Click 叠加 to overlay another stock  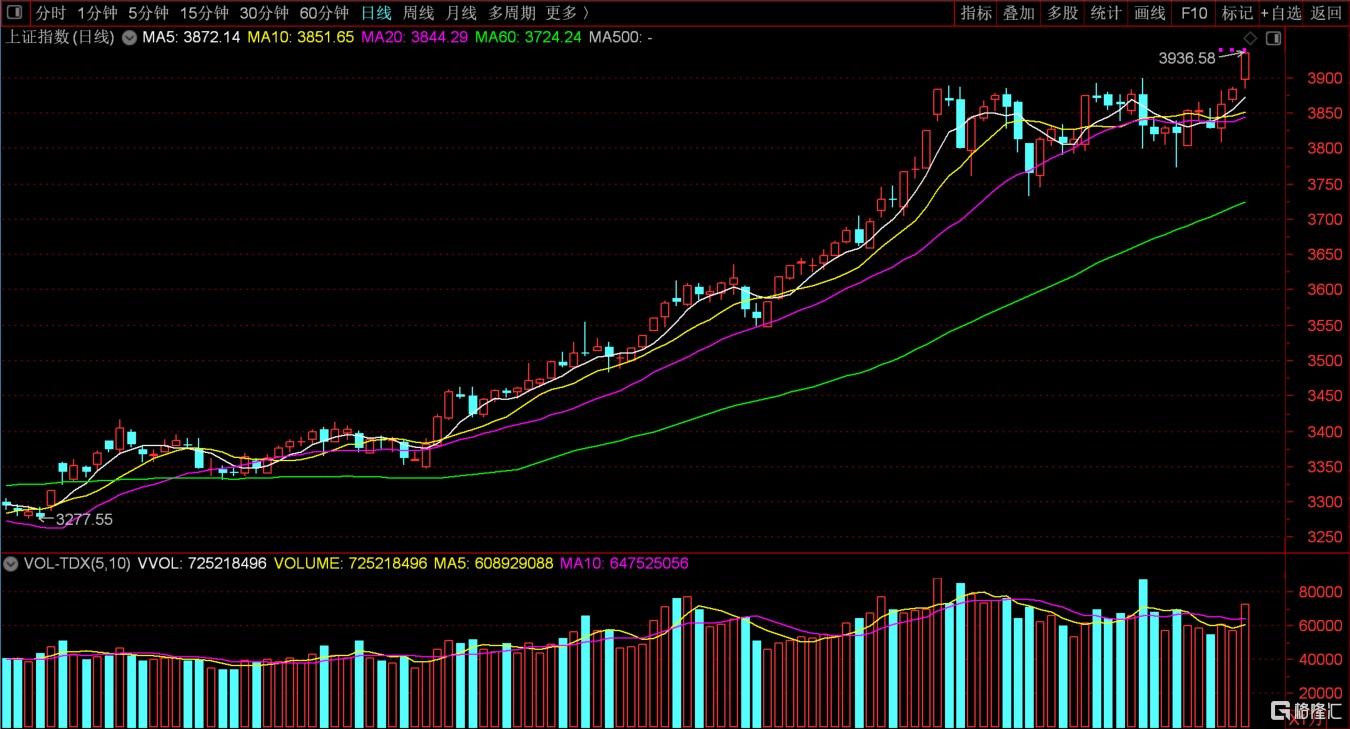[1019, 13]
